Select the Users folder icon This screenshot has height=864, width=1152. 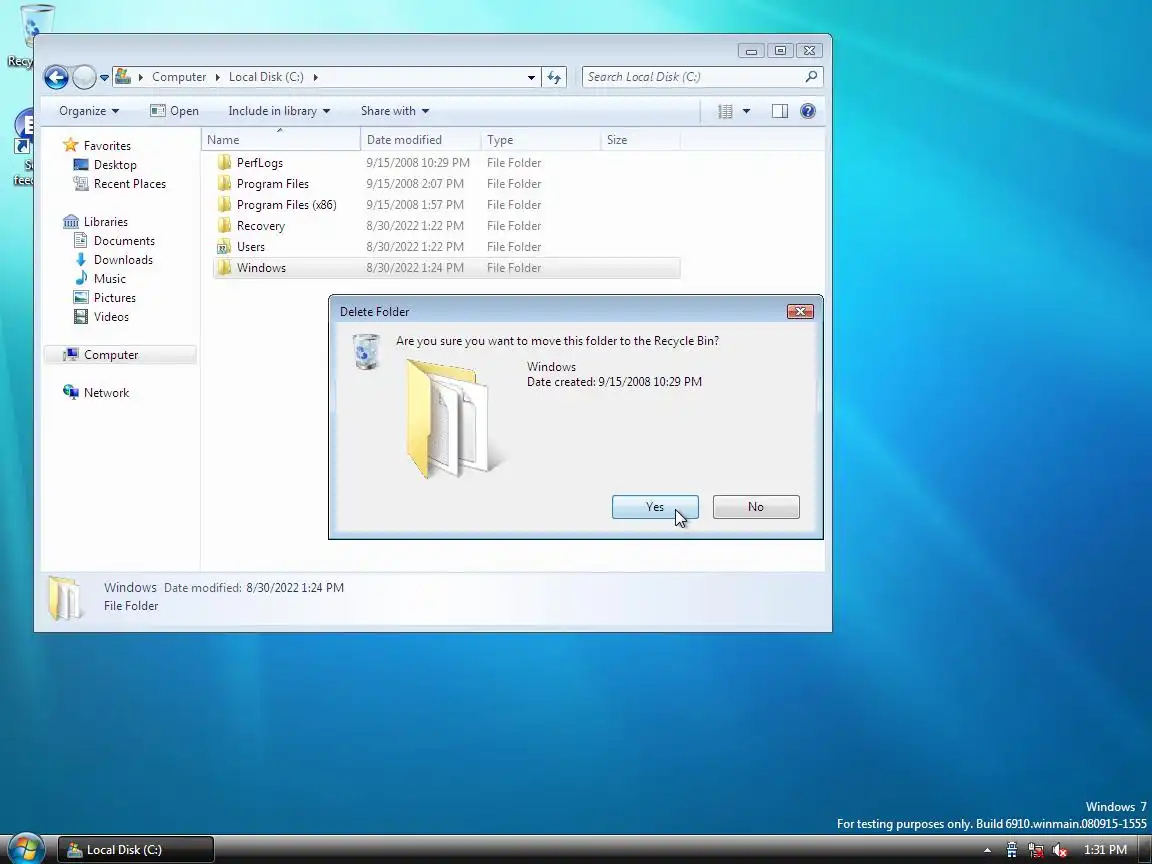pyautogui.click(x=224, y=247)
